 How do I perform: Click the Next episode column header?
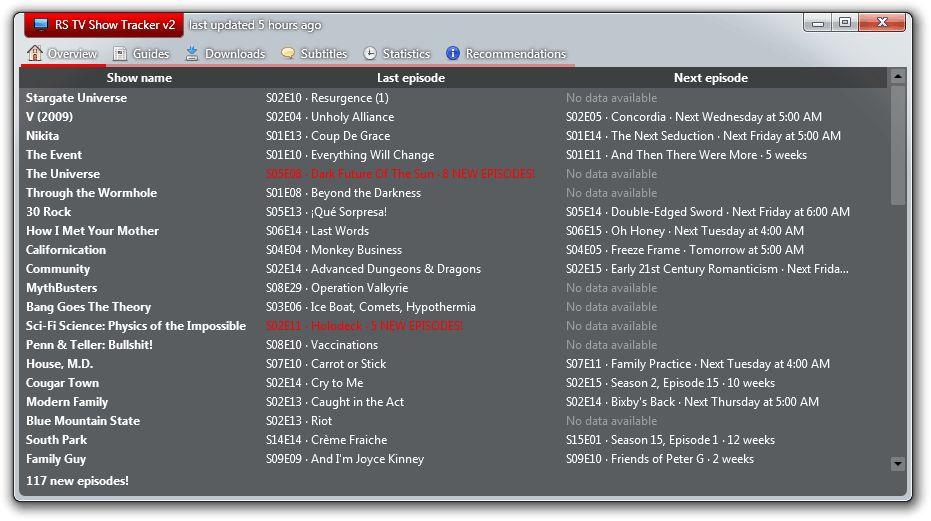710,78
